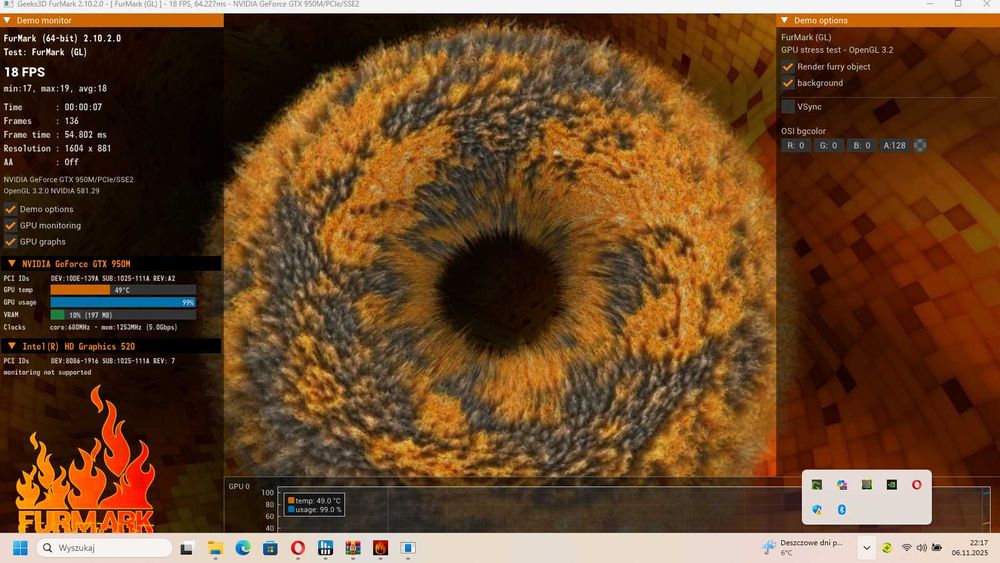This screenshot has height=563, width=1000.
Task: Uncheck the Demo options checkbox
Action: click(x=10, y=209)
